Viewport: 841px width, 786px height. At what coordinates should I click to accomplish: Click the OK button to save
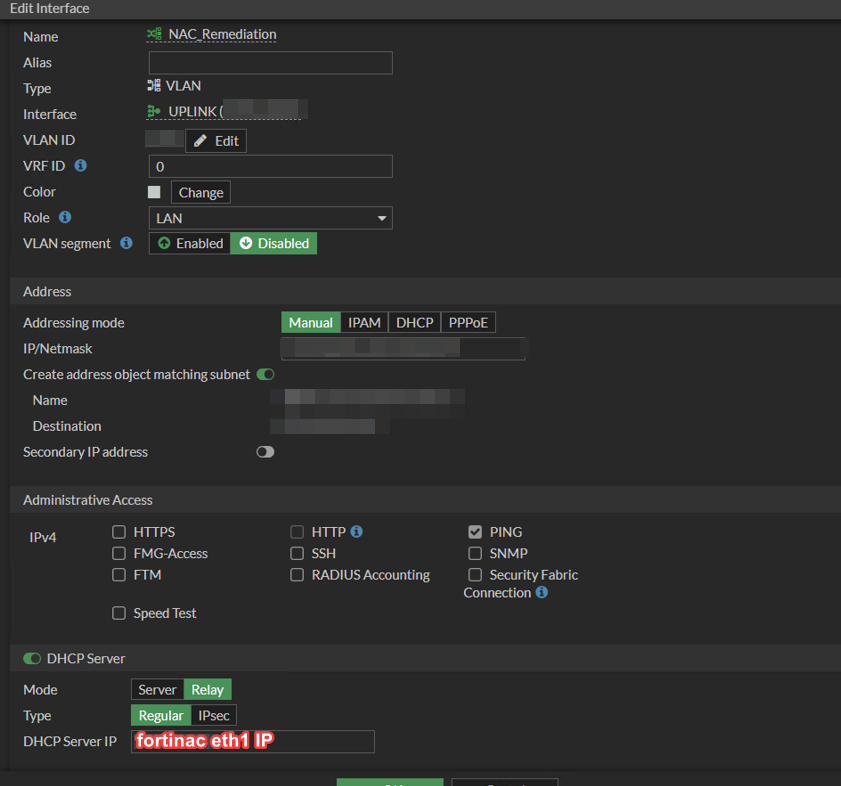coord(390,783)
